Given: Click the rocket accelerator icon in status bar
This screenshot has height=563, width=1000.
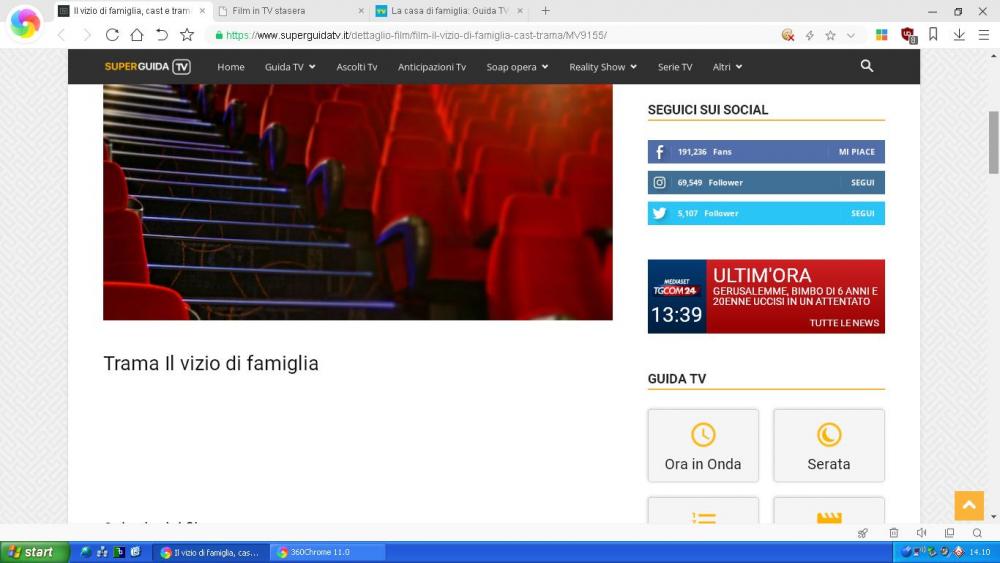Looking at the screenshot, I should click(x=863, y=533).
